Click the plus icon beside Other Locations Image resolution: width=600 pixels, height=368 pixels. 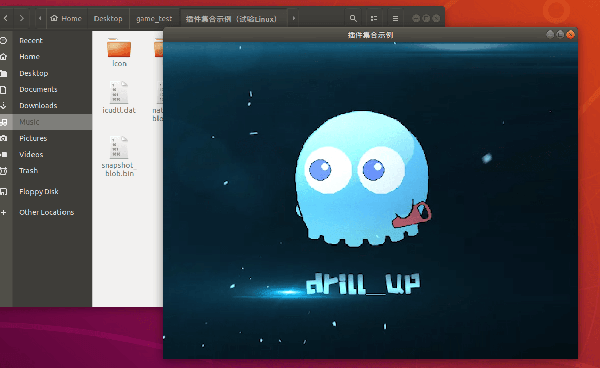[3, 212]
